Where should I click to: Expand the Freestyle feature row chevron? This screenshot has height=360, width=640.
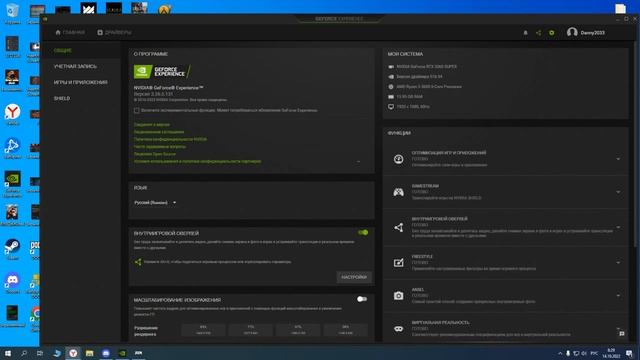pyautogui.click(x=618, y=262)
